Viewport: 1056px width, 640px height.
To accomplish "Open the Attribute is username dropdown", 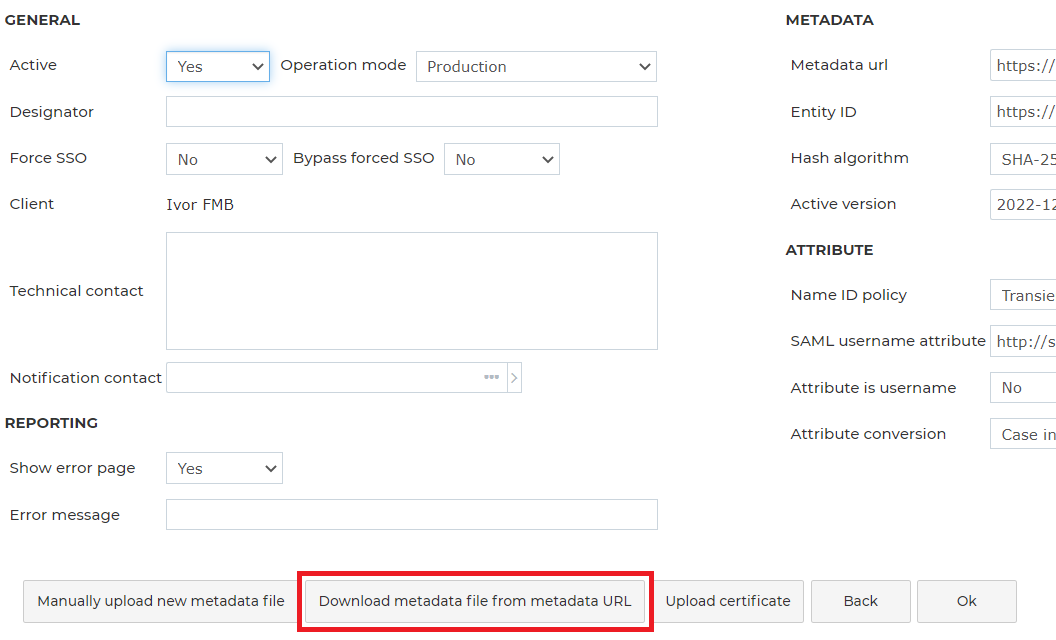I will point(1023,387).
